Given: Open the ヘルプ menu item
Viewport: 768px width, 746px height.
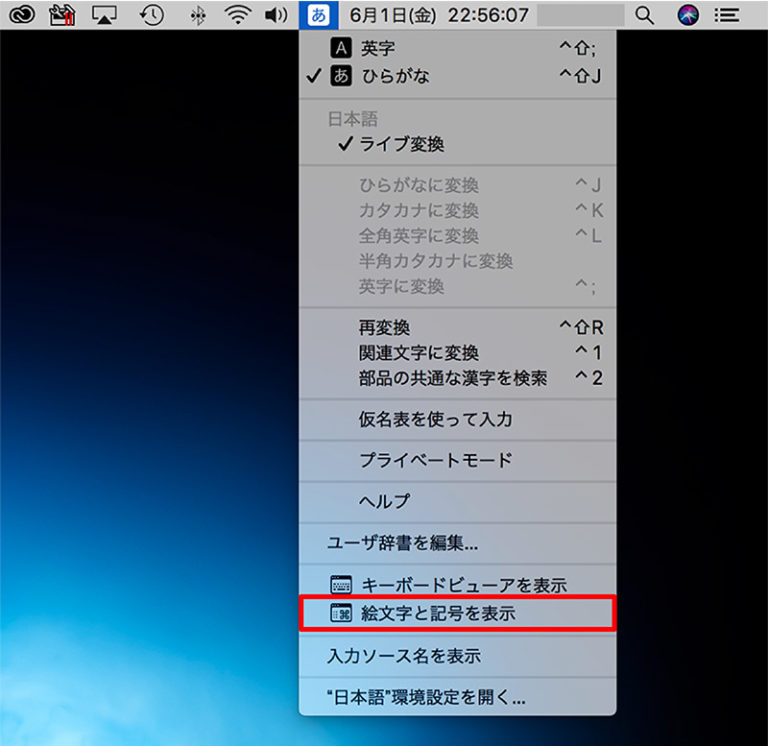Looking at the screenshot, I should tap(457, 502).
